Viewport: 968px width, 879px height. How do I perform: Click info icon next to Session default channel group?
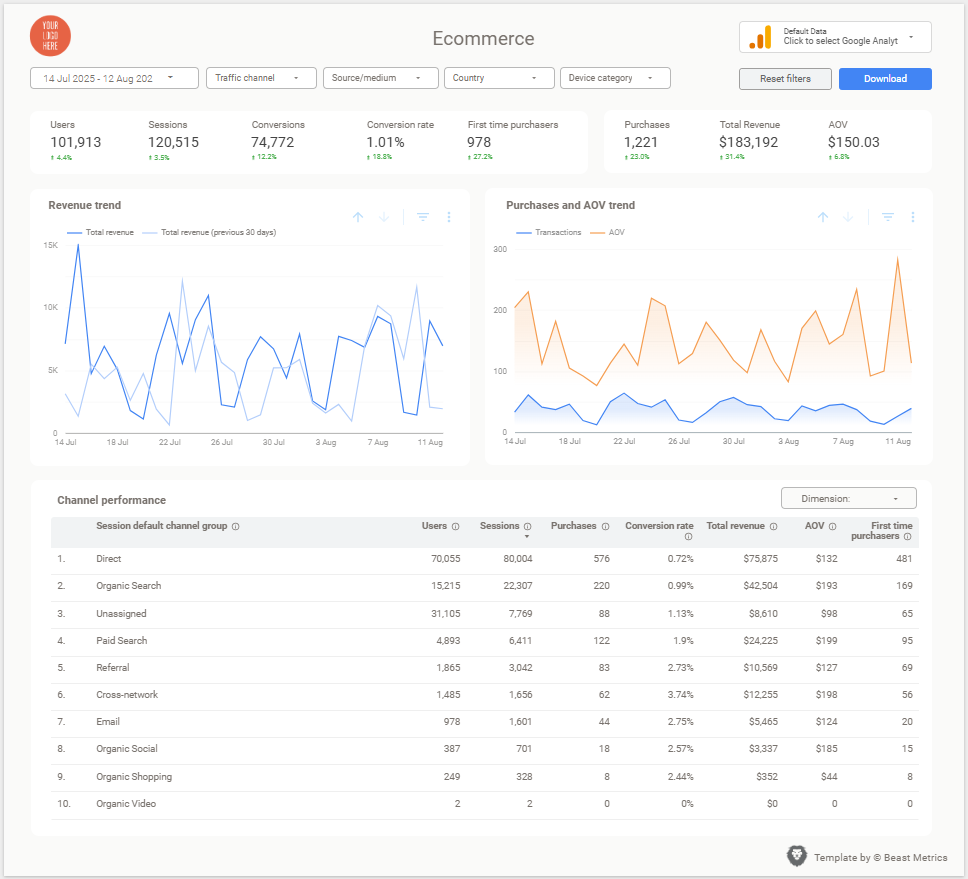pos(236,527)
